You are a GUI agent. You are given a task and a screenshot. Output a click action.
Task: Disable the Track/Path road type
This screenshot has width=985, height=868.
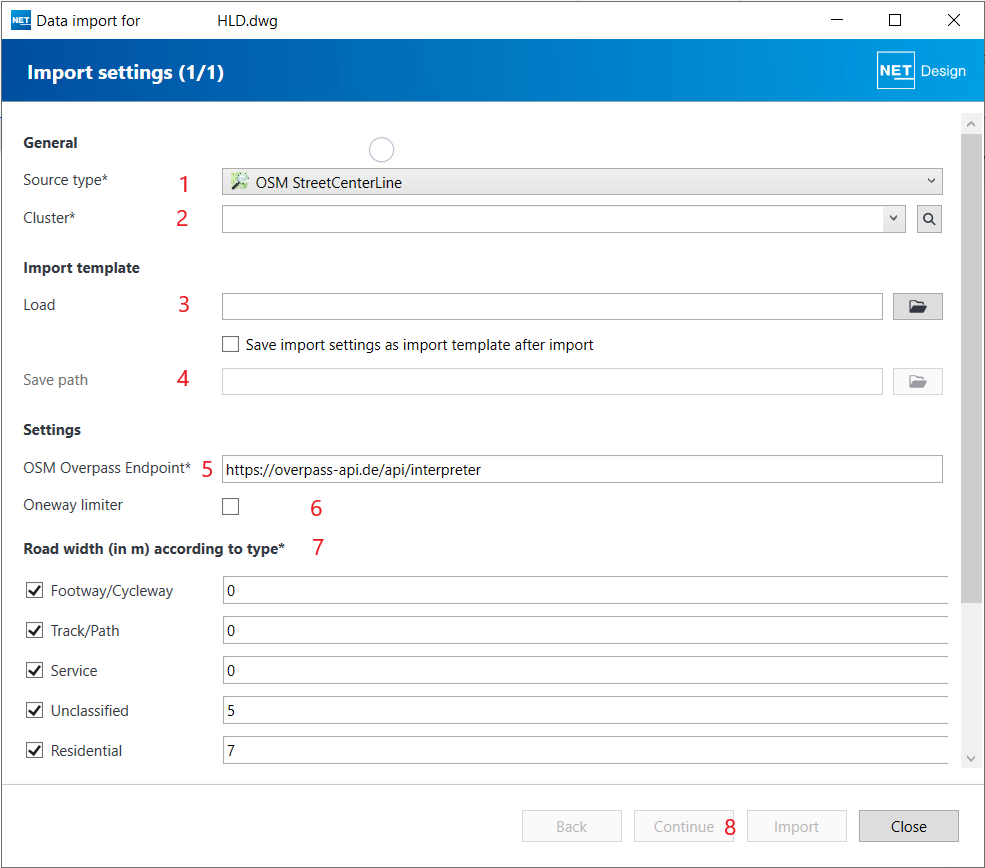(35, 631)
